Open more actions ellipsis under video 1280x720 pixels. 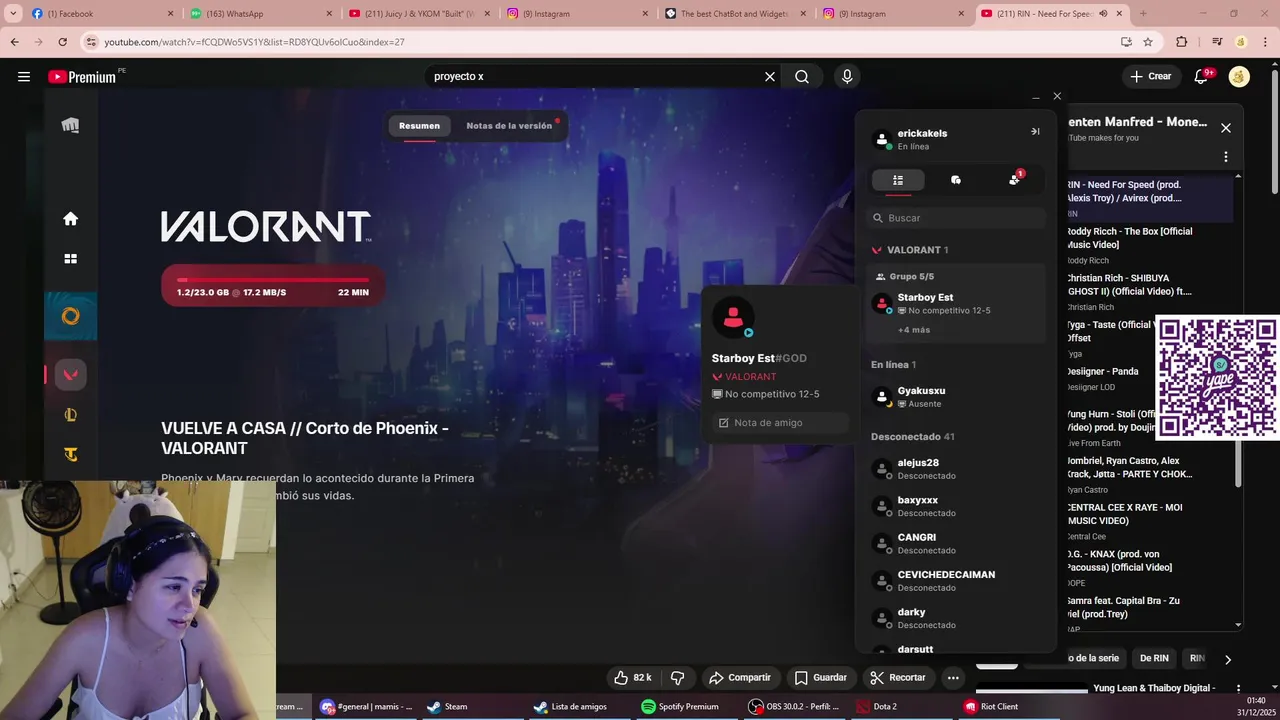pos(953,677)
